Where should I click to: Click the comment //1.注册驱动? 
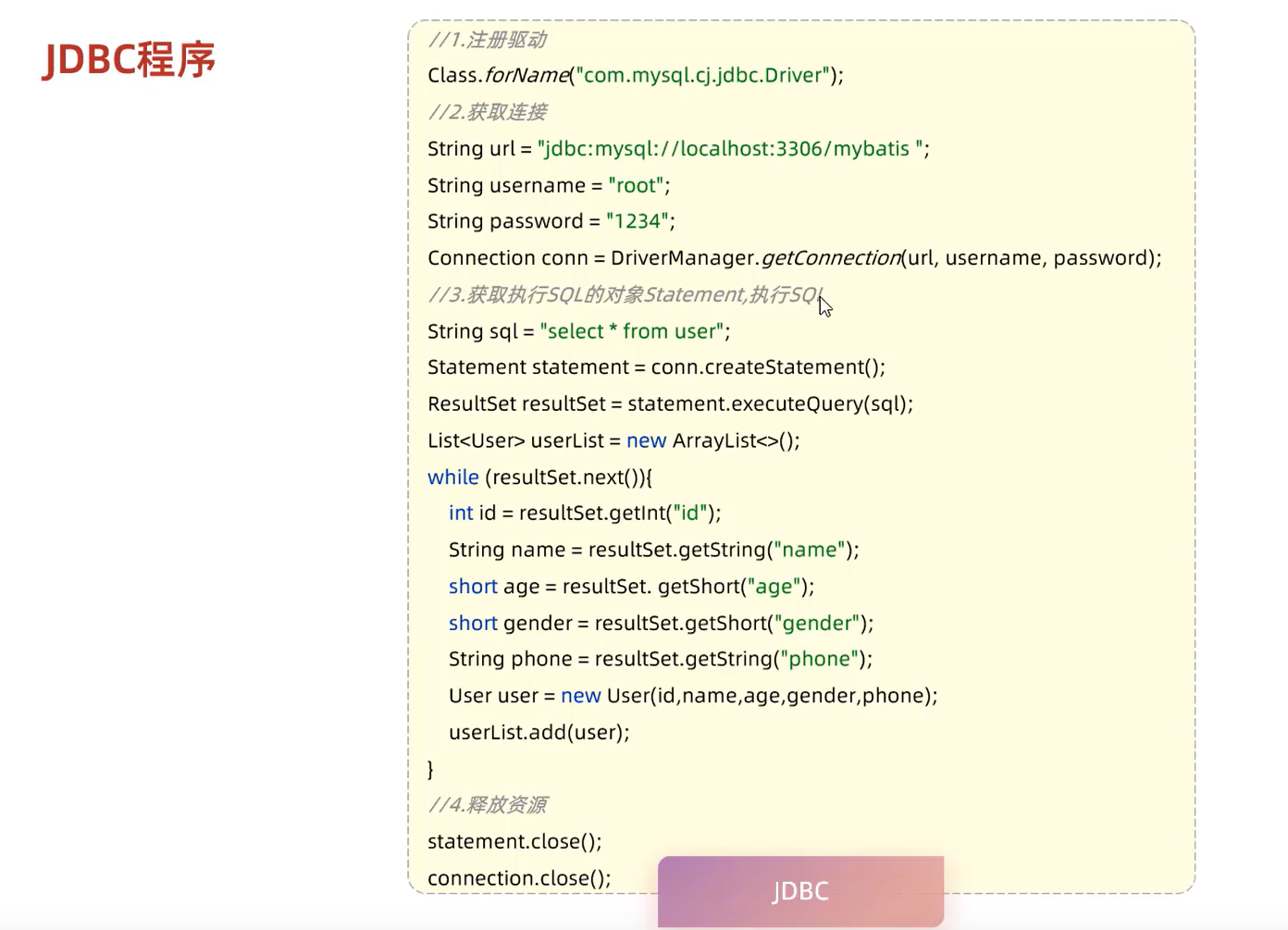click(x=487, y=40)
